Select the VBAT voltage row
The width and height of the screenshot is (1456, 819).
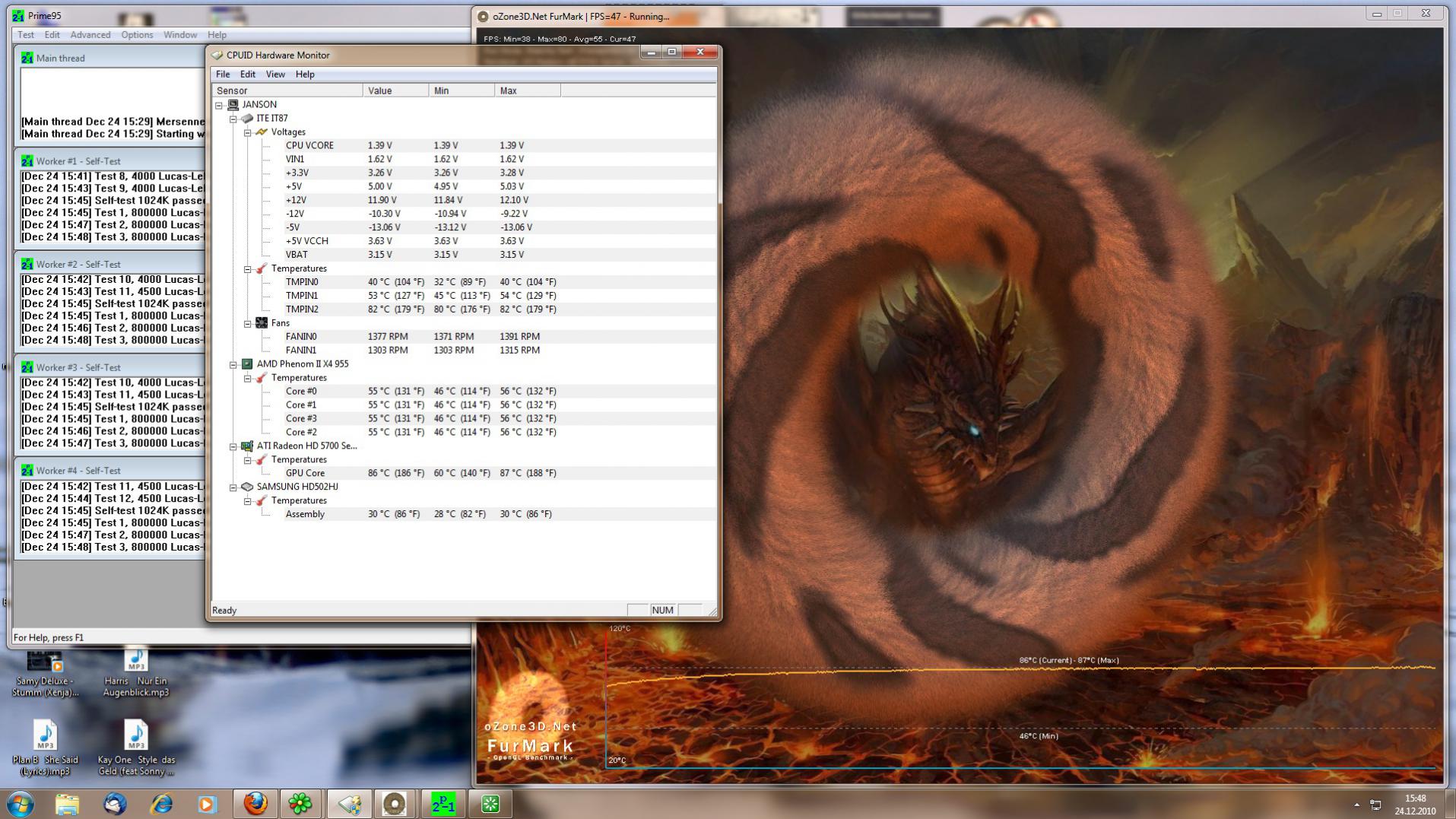[464, 255]
